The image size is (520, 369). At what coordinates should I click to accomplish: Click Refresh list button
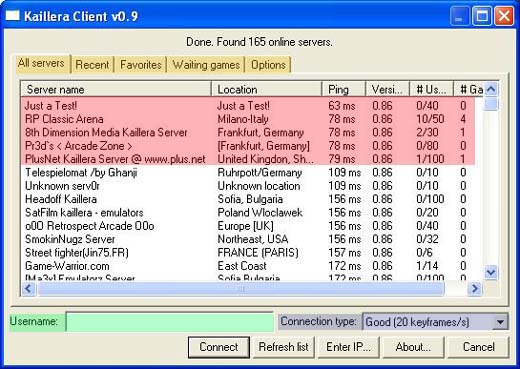point(284,347)
